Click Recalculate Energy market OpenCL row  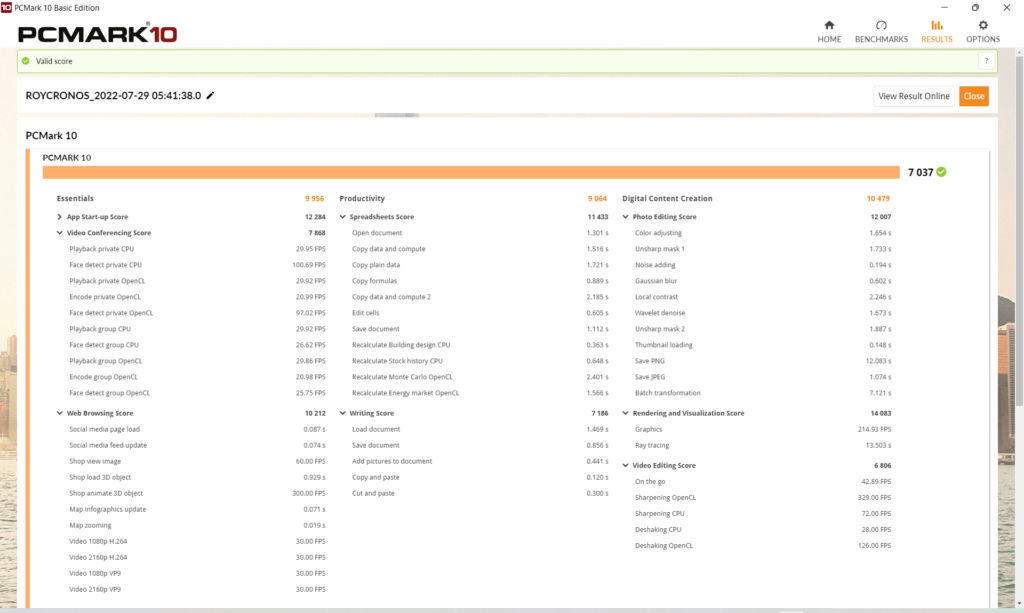(x=480, y=393)
